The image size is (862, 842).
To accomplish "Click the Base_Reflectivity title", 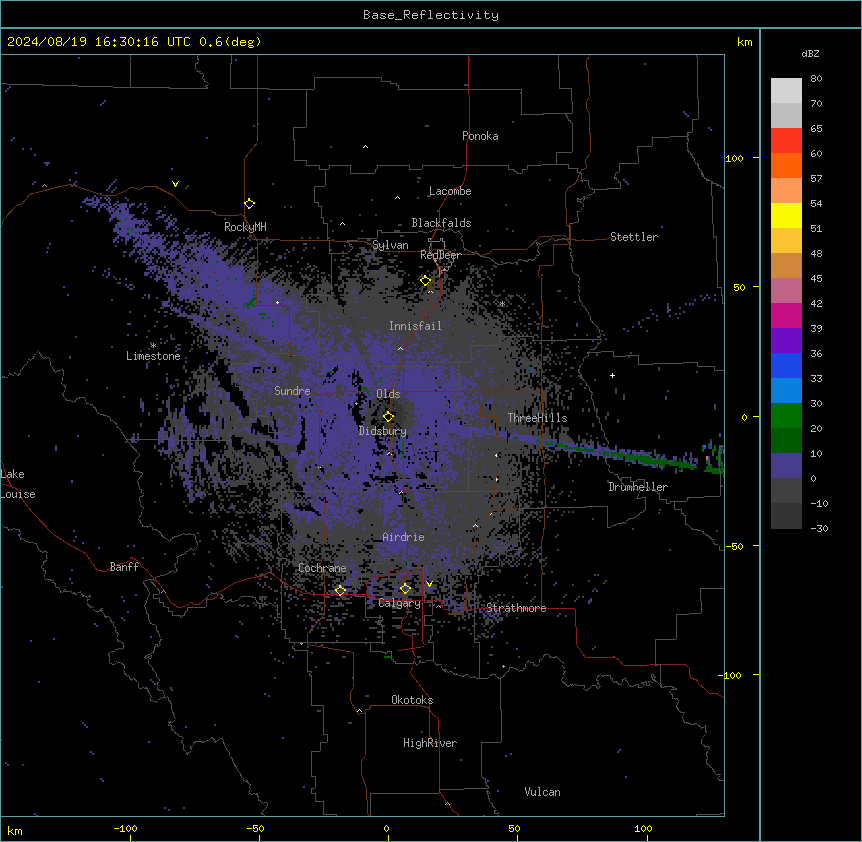I will pyautogui.click(x=431, y=15).
